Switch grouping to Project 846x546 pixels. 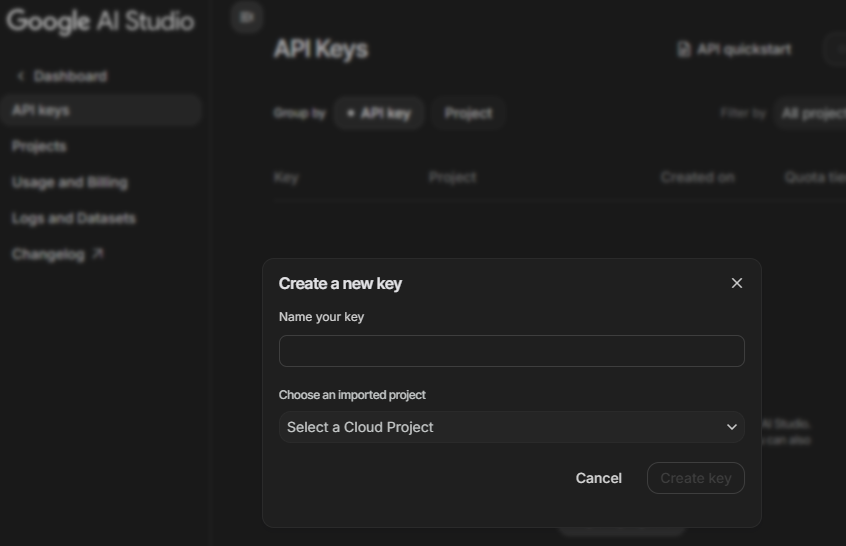tap(468, 114)
